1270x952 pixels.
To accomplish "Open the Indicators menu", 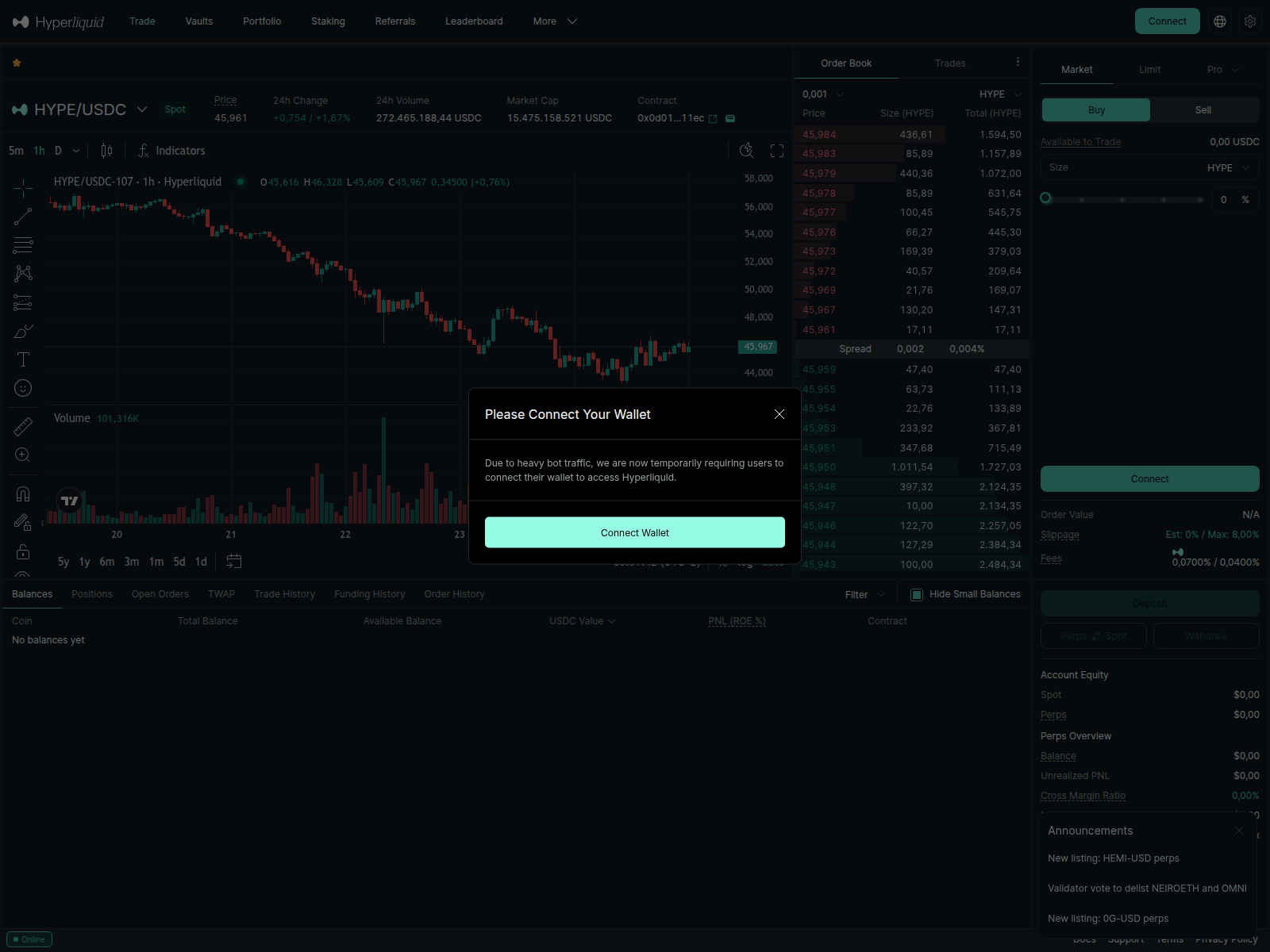I will coord(171,151).
